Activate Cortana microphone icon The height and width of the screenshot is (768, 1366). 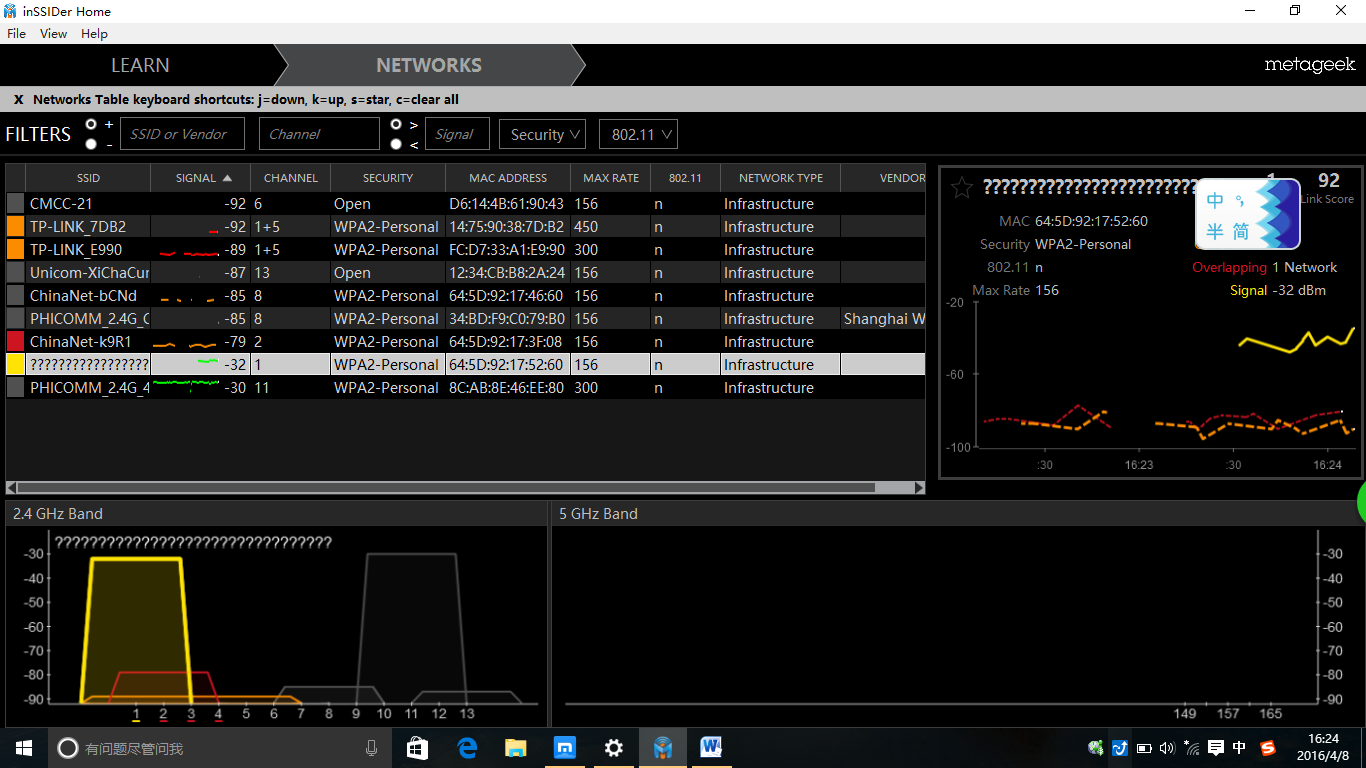(x=371, y=748)
